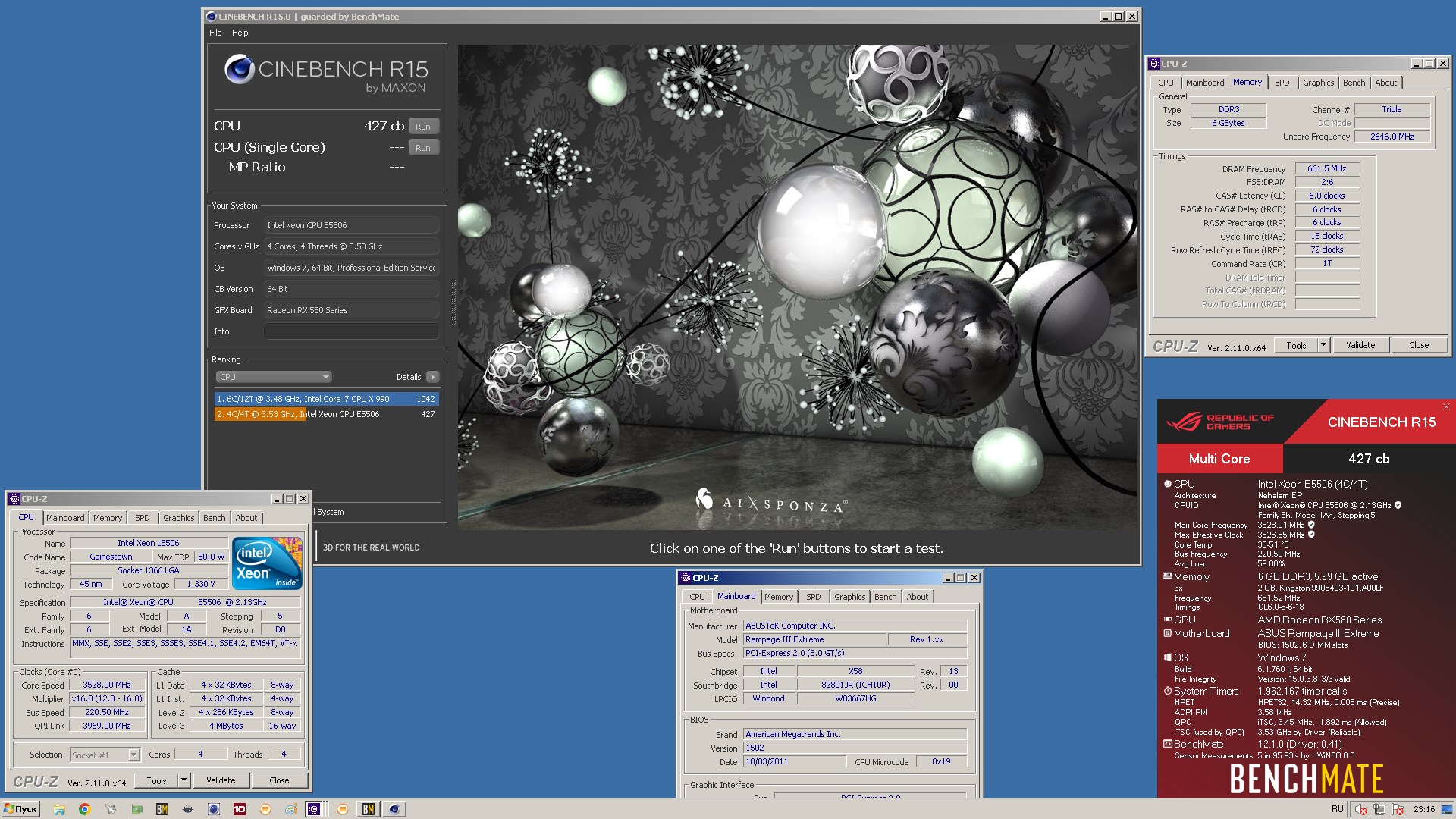Screen dimensions: 1456x819
Task: Click CPU-Z title icon in Mainboard window
Action: (x=685, y=578)
